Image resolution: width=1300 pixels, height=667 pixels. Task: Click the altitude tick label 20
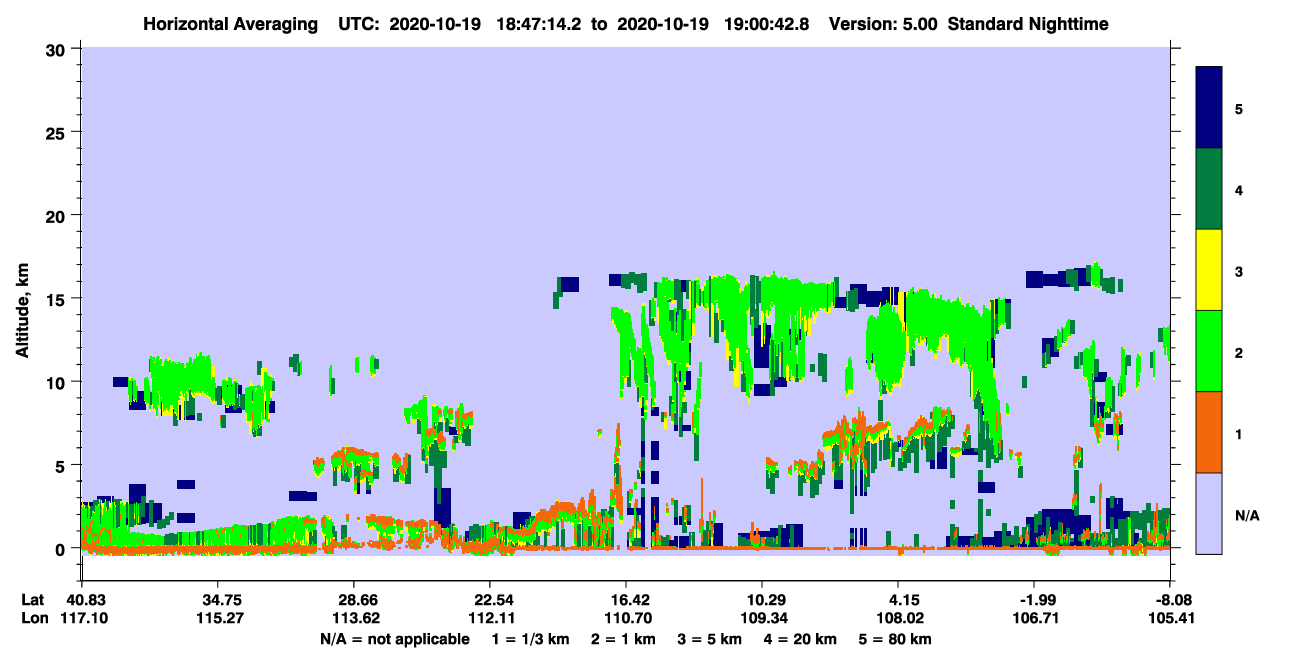(58, 215)
